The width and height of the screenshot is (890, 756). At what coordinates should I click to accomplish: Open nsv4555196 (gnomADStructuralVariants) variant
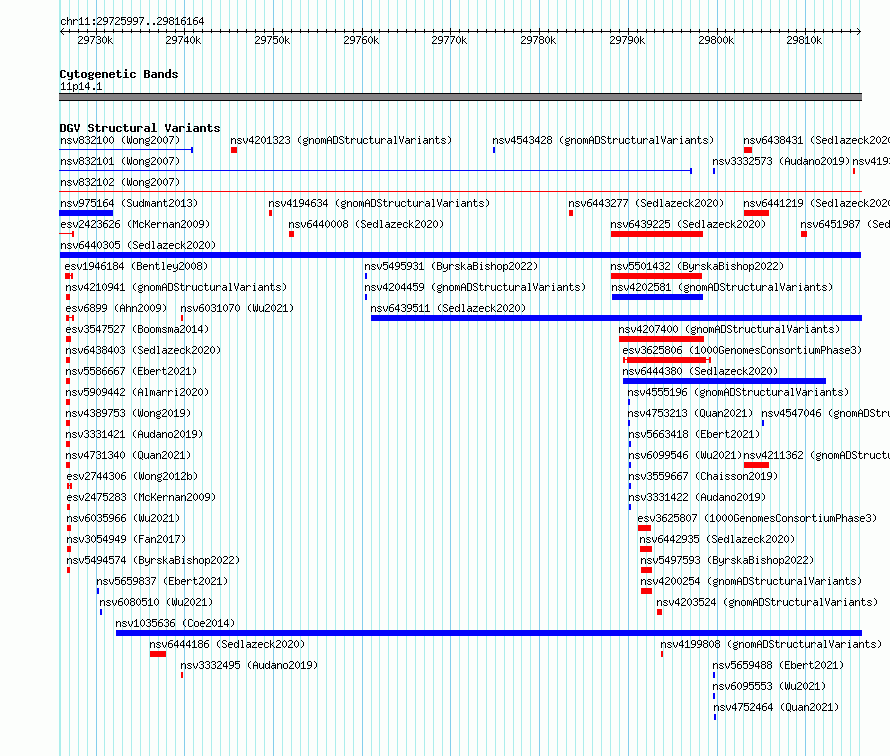pyautogui.click(x=738, y=392)
